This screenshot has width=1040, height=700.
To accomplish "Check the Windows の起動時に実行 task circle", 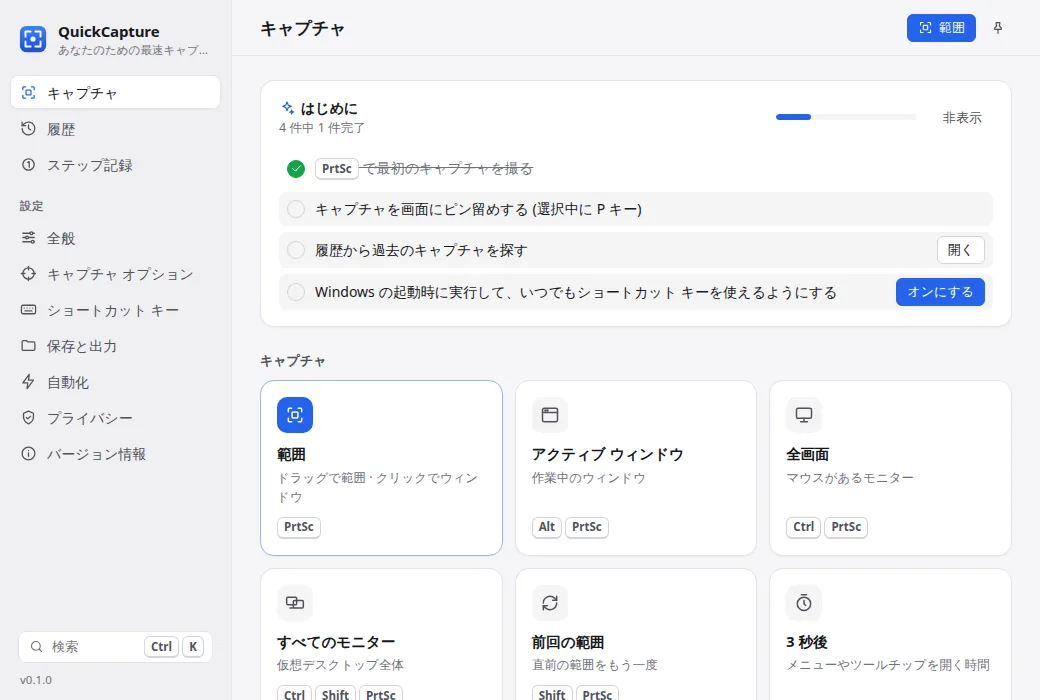I will [x=296, y=292].
